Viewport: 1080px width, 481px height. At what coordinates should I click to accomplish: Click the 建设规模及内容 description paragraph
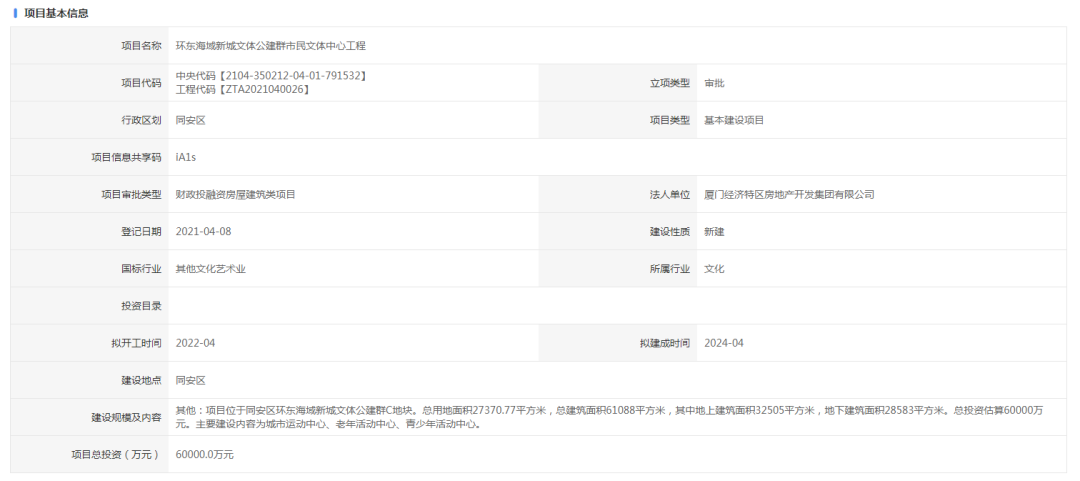(x=610, y=418)
